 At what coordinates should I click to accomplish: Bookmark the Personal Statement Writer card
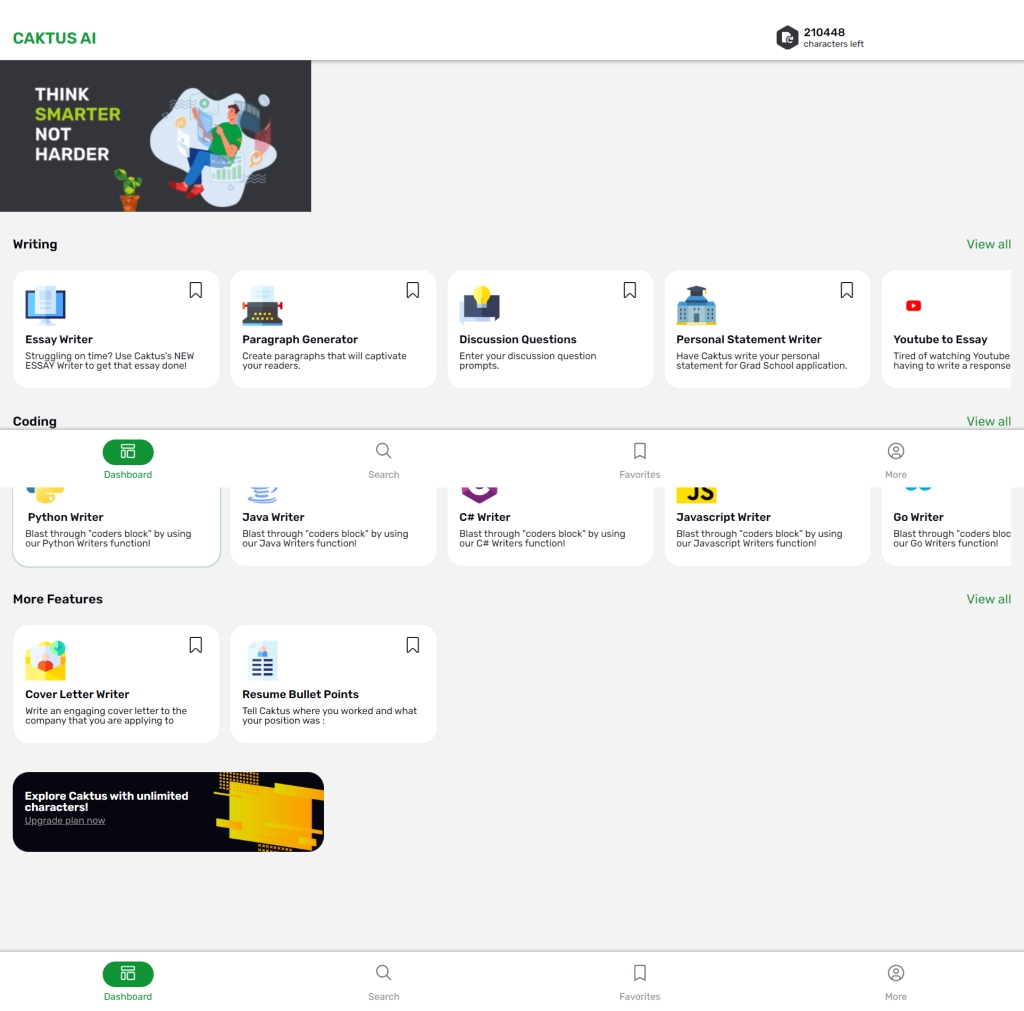pyautogui.click(x=846, y=290)
